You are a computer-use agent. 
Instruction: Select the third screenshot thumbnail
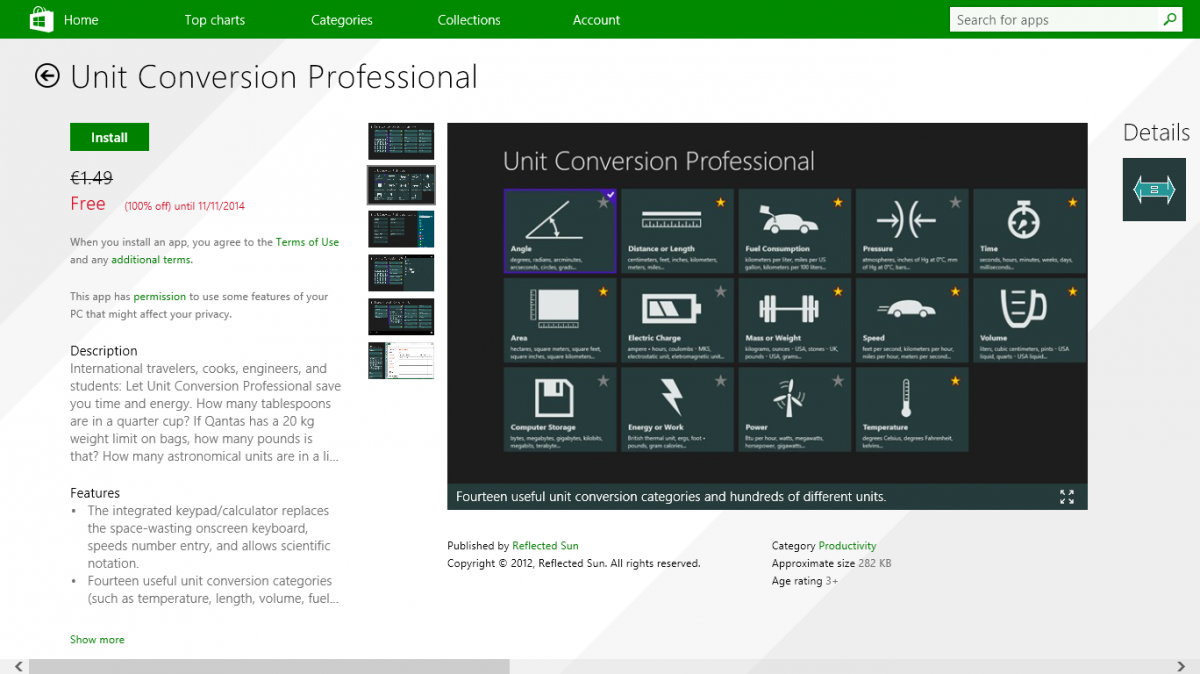point(401,229)
